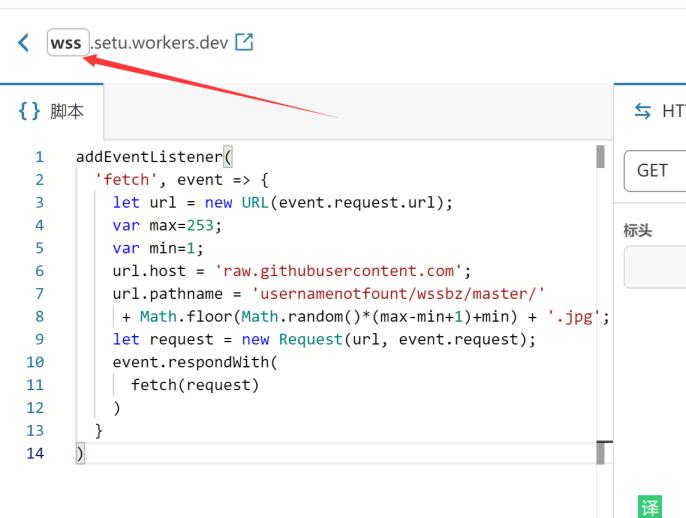The width and height of the screenshot is (686, 518).
Task: Click 'url.pathname' on line 7
Action: point(168,294)
